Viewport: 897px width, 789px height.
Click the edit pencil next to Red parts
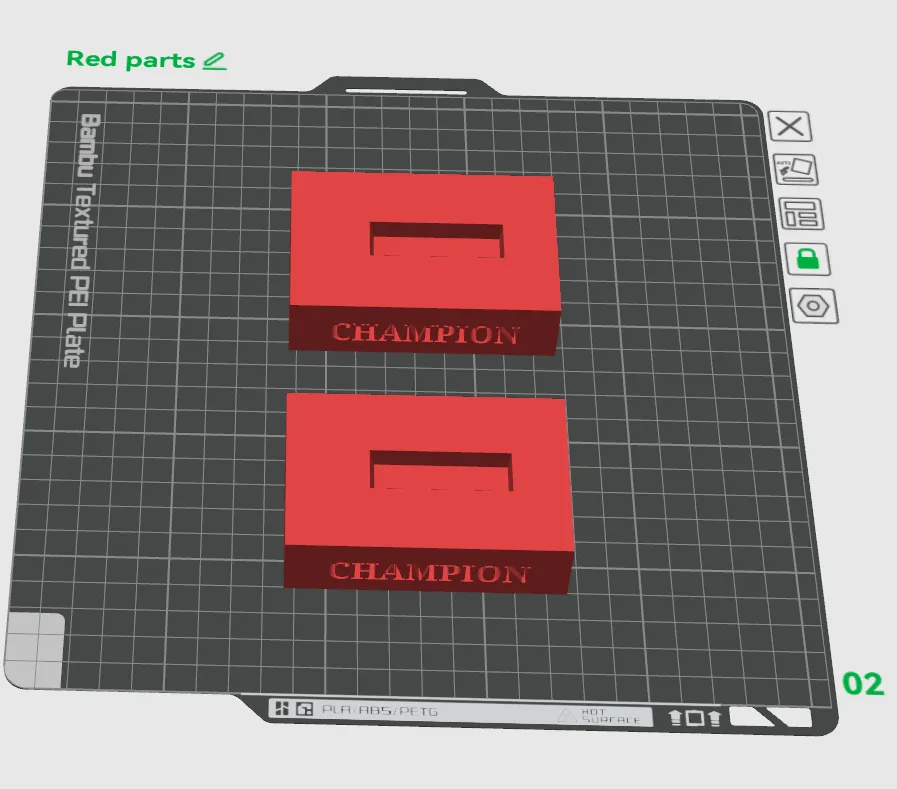215,61
